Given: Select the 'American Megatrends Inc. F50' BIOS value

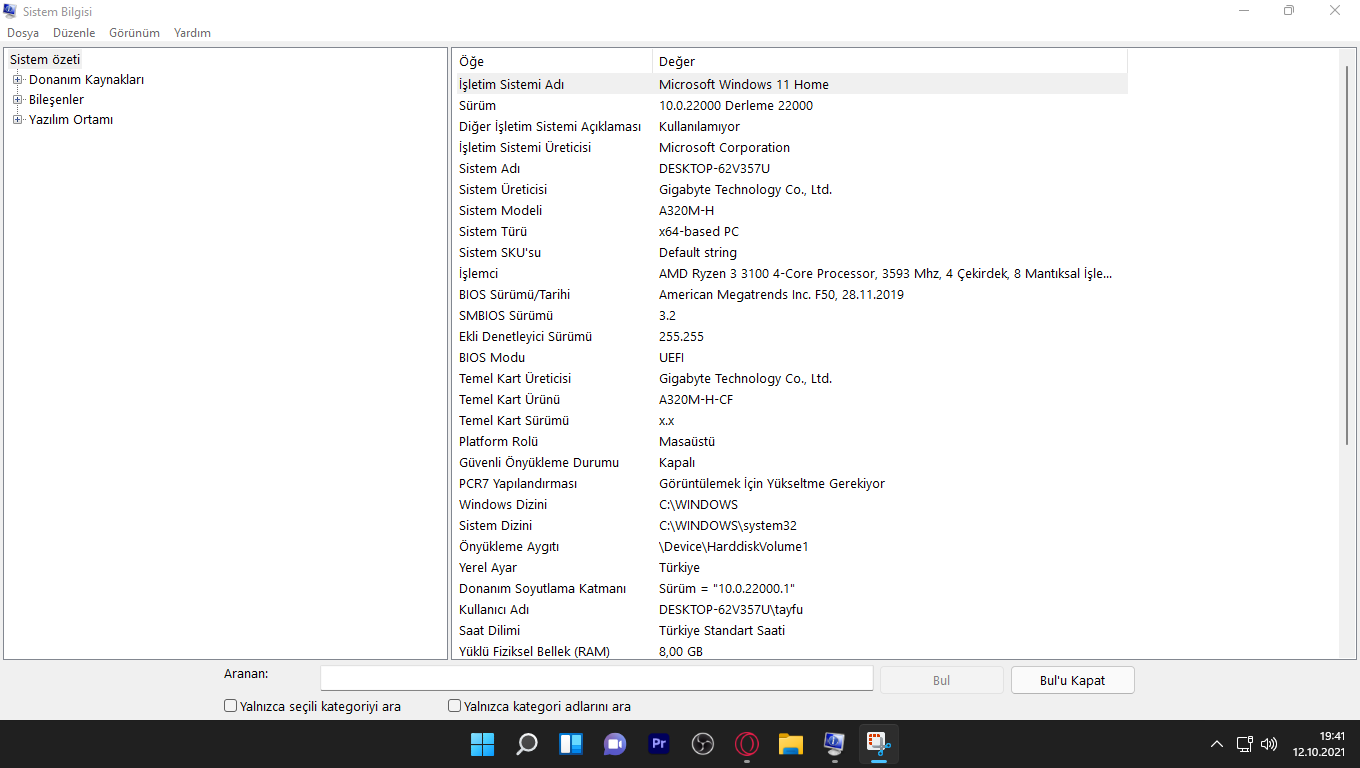Looking at the screenshot, I should tap(781, 295).
